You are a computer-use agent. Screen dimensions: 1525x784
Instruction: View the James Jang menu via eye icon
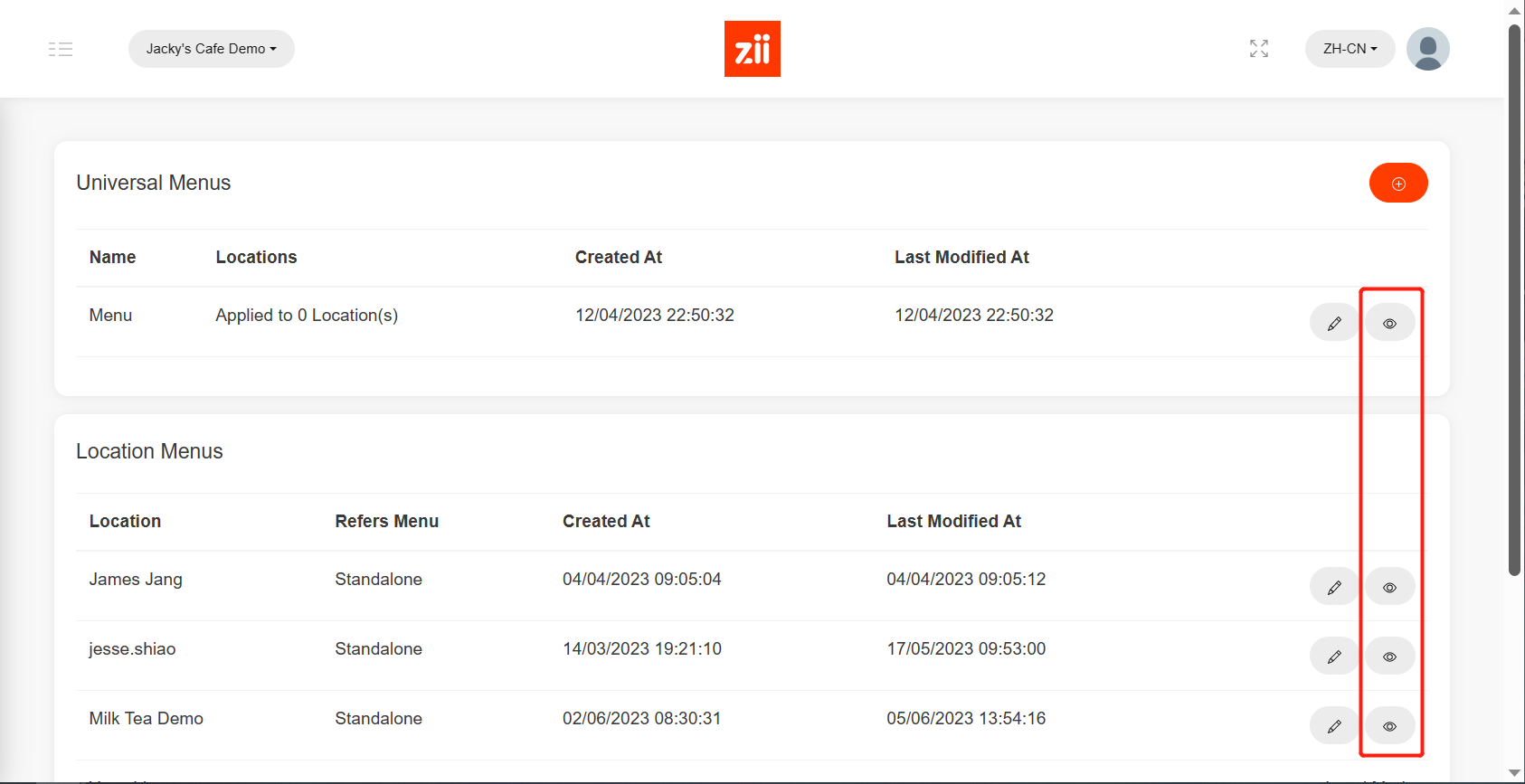pos(1389,588)
